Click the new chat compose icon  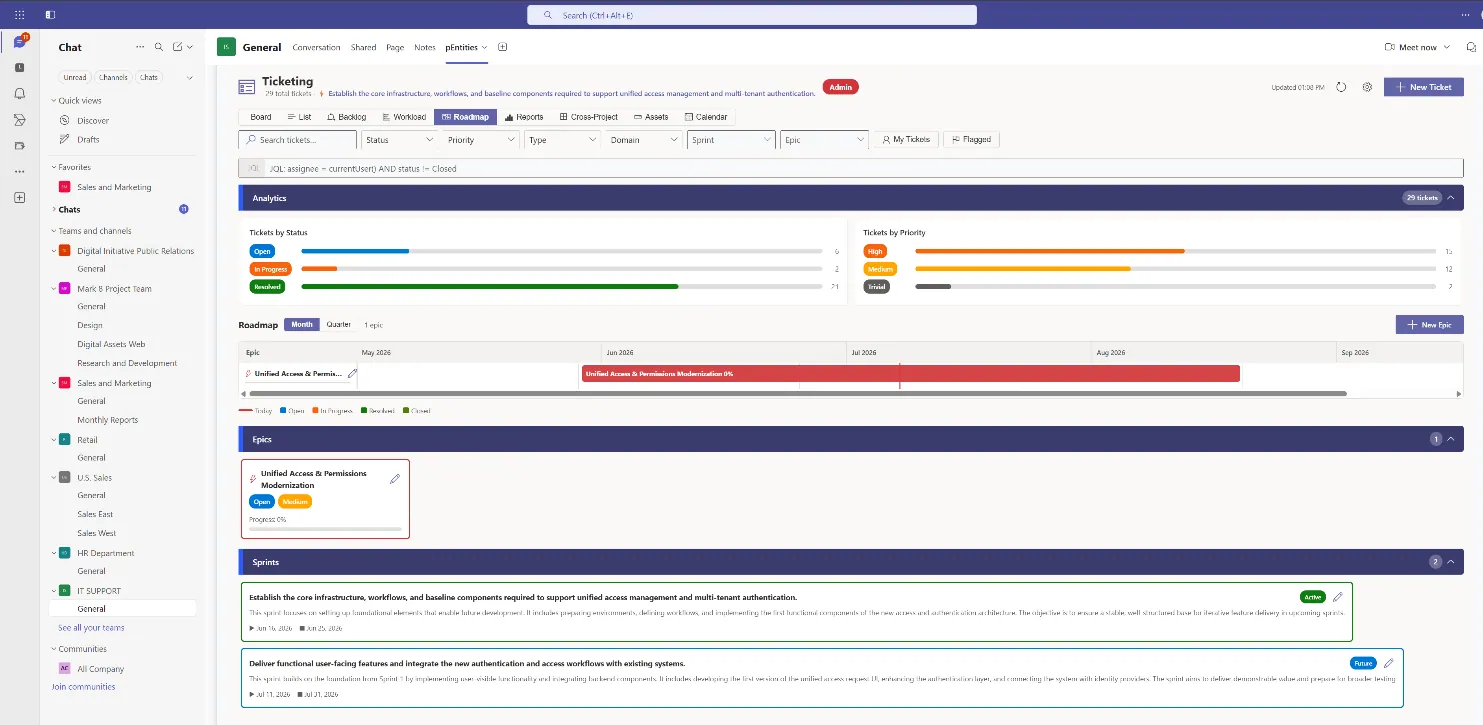pyautogui.click(x=177, y=47)
